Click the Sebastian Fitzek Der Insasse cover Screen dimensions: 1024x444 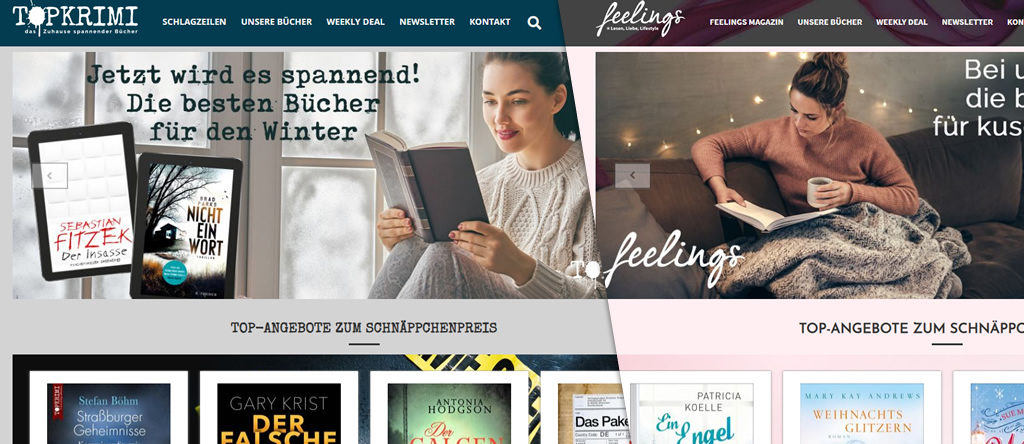(x=83, y=201)
